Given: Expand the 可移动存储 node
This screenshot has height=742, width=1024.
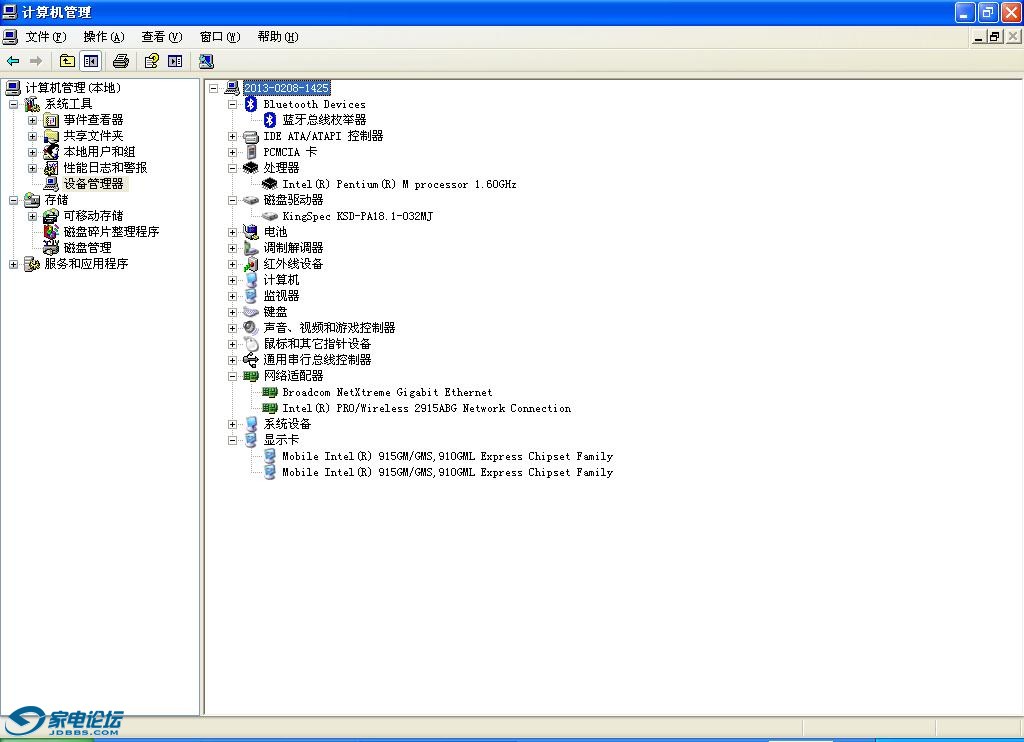Looking at the screenshot, I should pos(33,216).
